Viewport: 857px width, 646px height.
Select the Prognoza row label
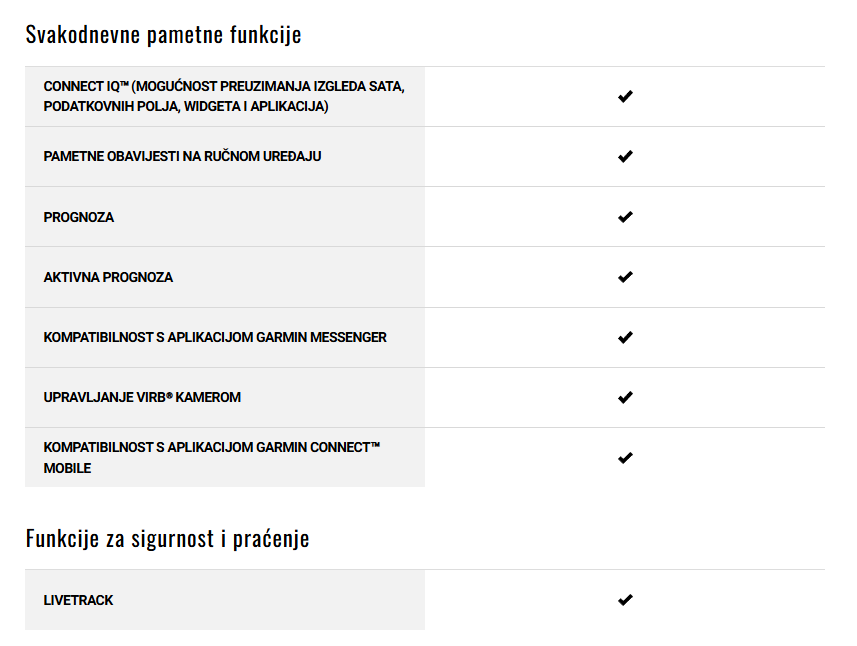click(x=79, y=217)
